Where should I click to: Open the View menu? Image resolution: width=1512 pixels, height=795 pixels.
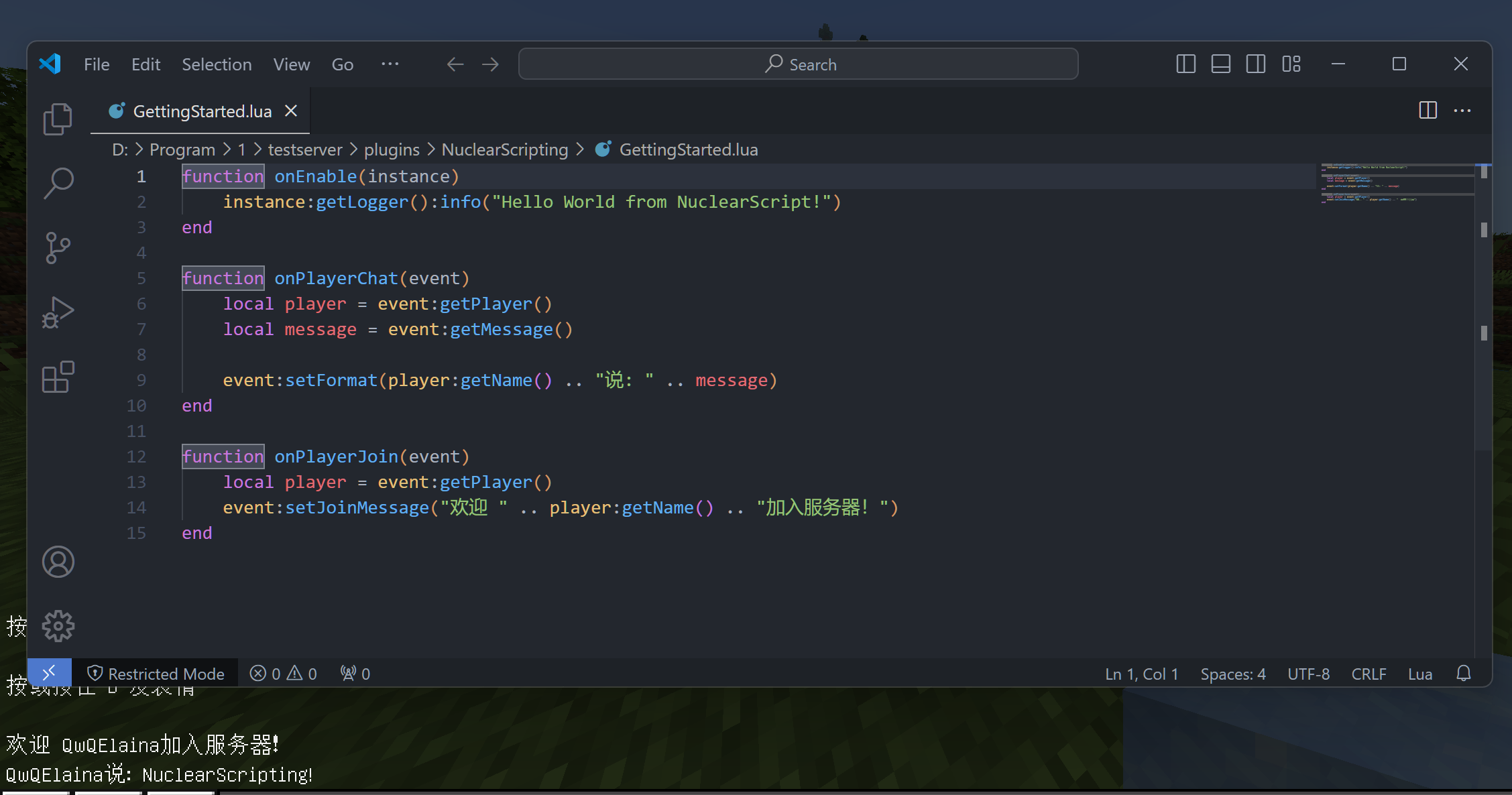click(x=292, y=64)
